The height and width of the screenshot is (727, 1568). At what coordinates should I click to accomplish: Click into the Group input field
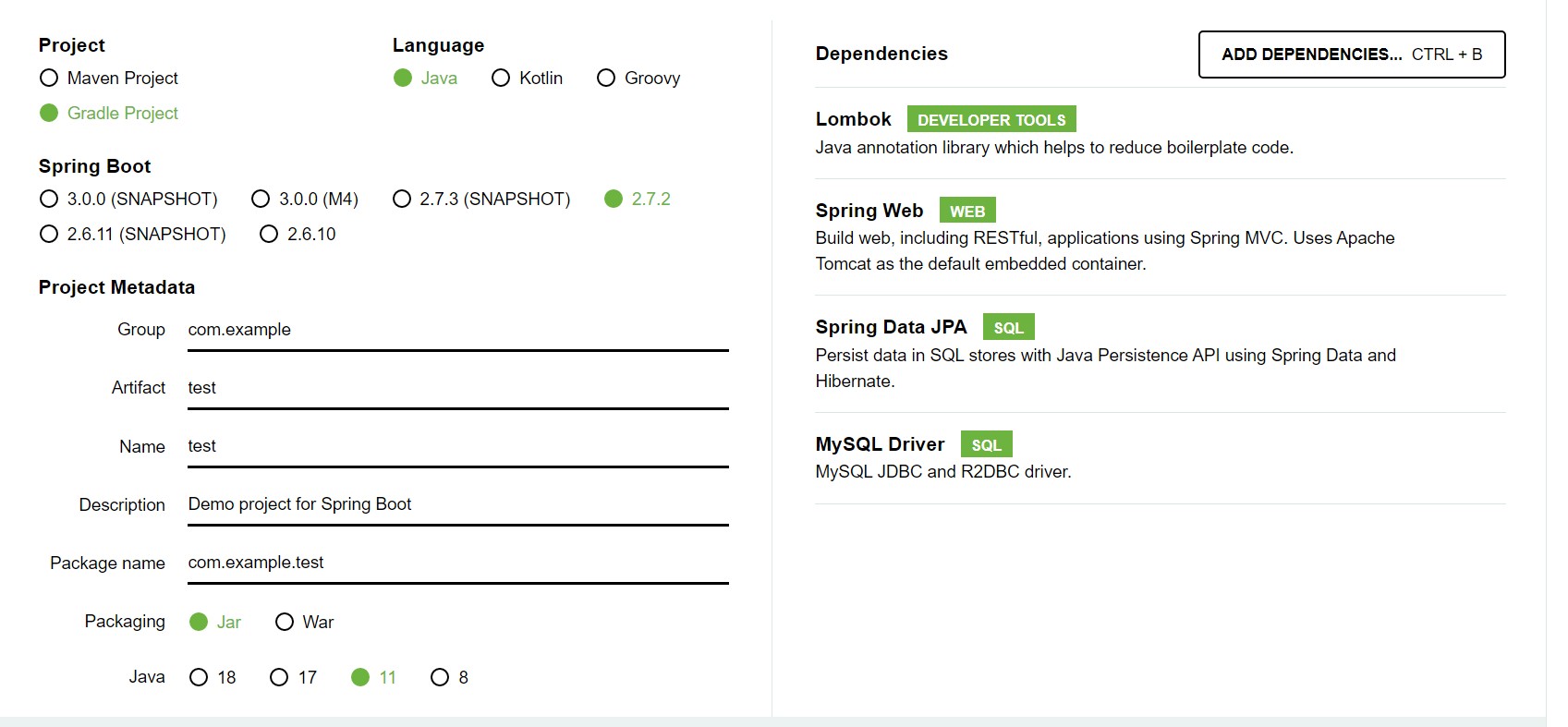point(457,331)
